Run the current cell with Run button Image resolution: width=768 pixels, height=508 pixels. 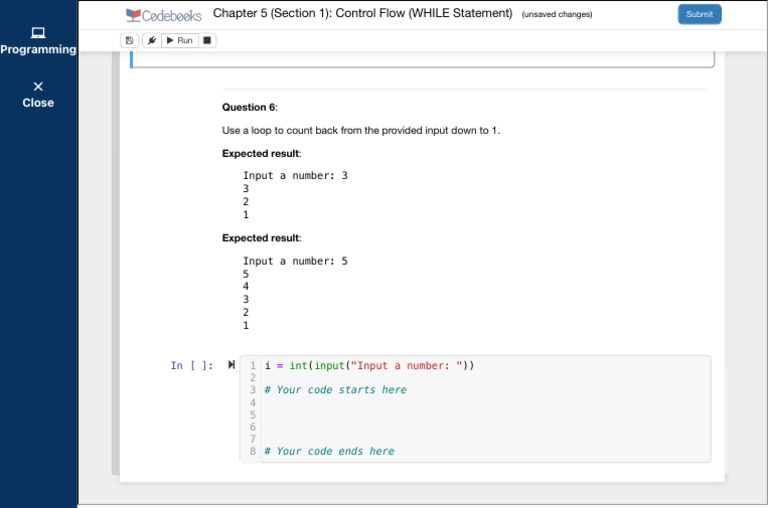pyautogui.click(x=180, y=40)
